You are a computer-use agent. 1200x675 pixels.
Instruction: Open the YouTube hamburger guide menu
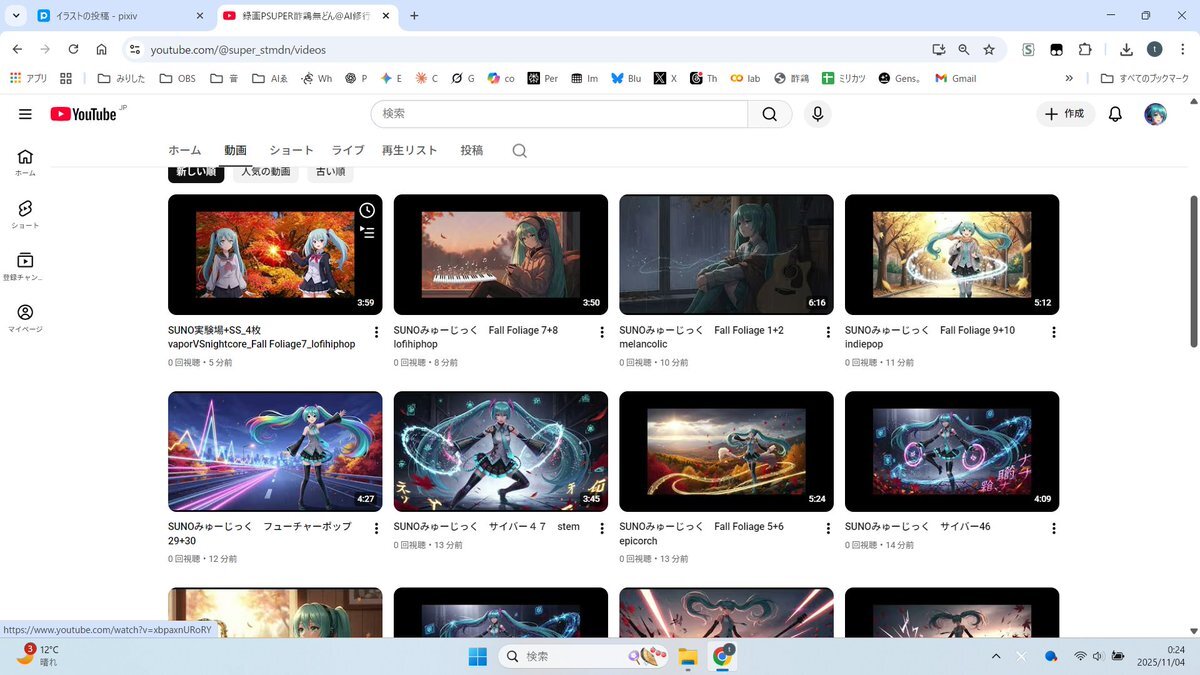coord(25,114)
